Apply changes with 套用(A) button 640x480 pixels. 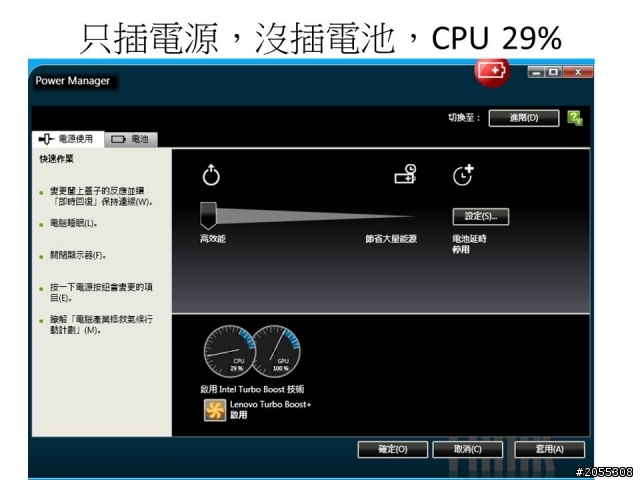pos(549,449)
